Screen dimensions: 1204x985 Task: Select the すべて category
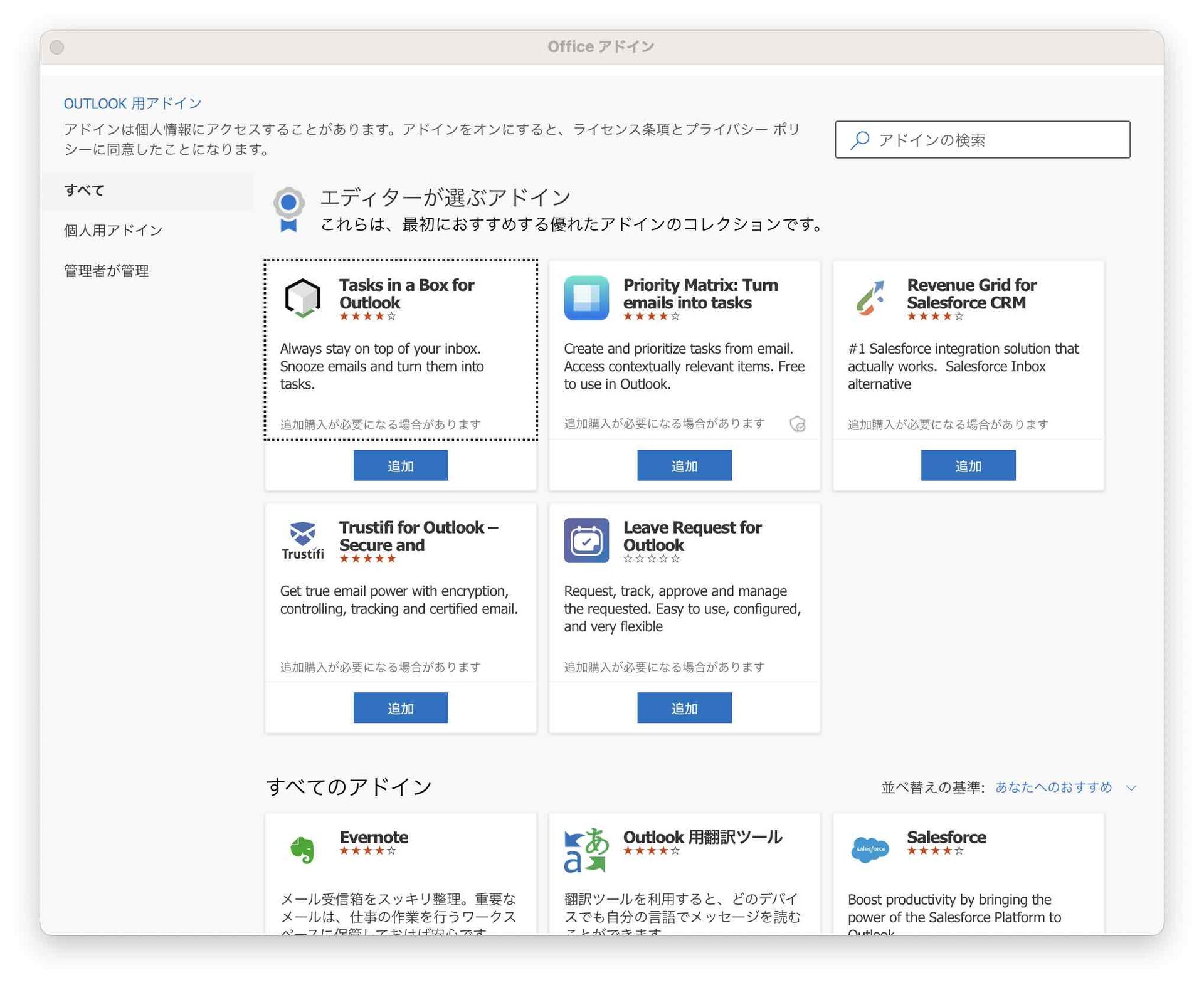click(x=147, y=191)
